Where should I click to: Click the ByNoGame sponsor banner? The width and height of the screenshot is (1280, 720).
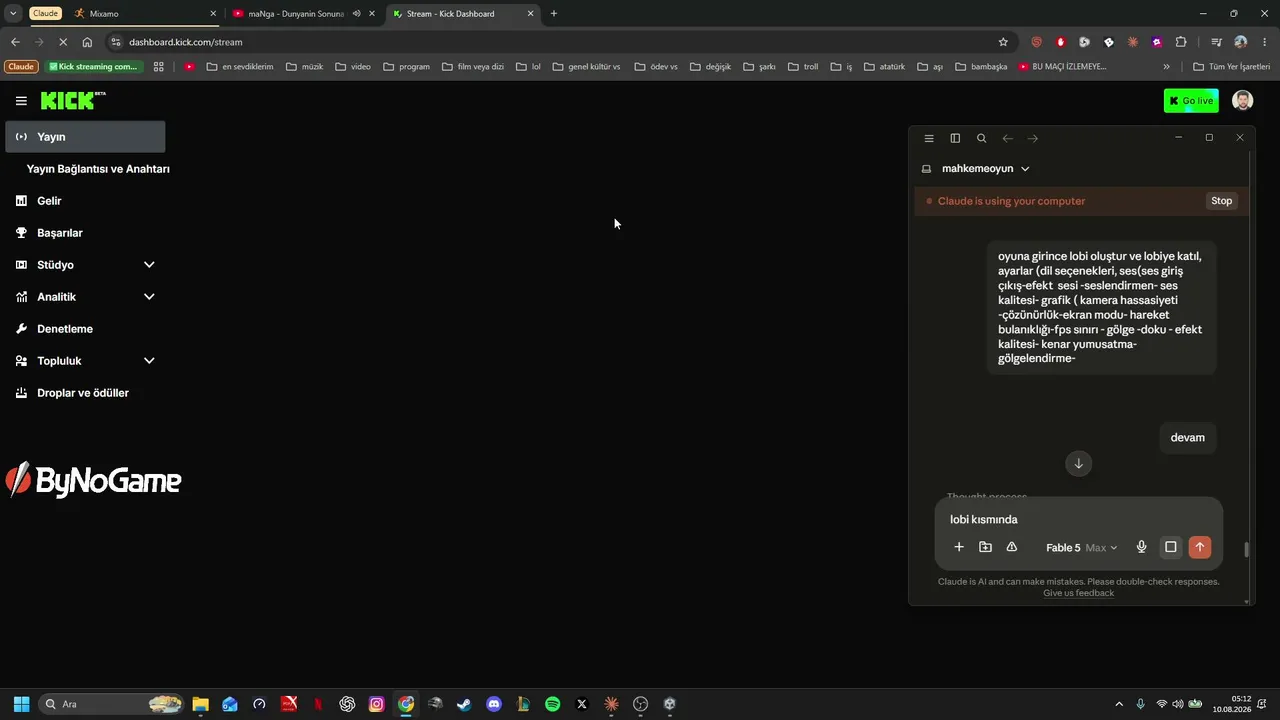[93, 481]
